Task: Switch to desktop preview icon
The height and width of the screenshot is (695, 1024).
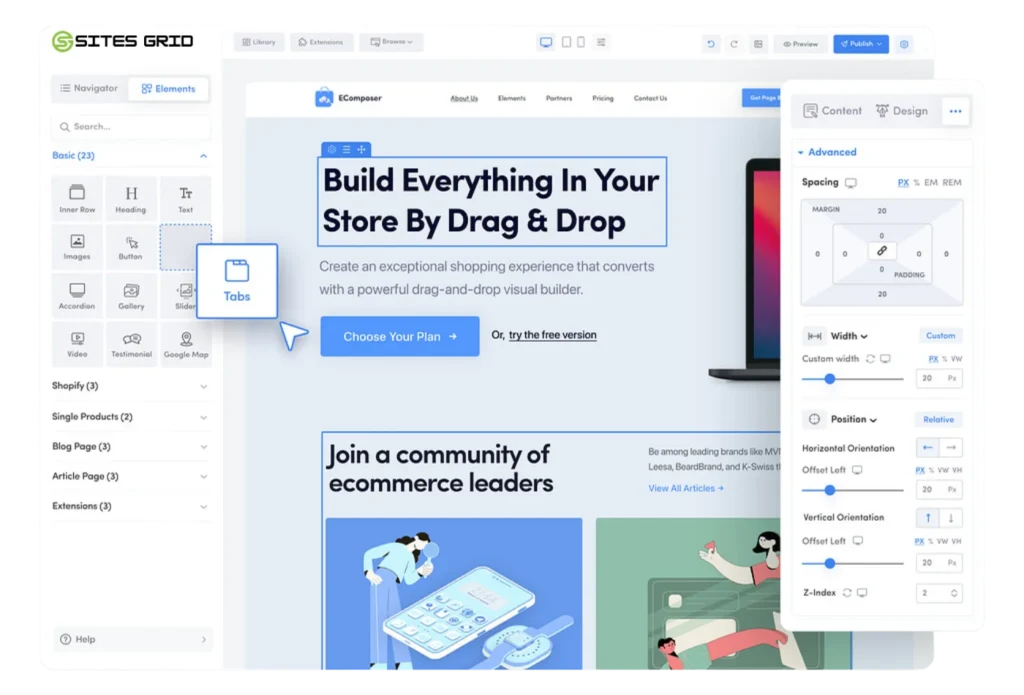Action: [x=546, y=43]
